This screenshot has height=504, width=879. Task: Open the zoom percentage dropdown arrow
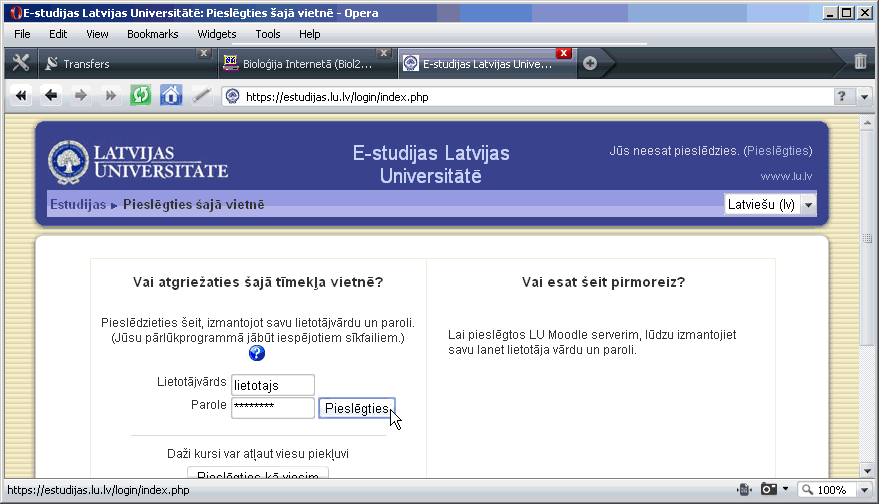point(865,490)
